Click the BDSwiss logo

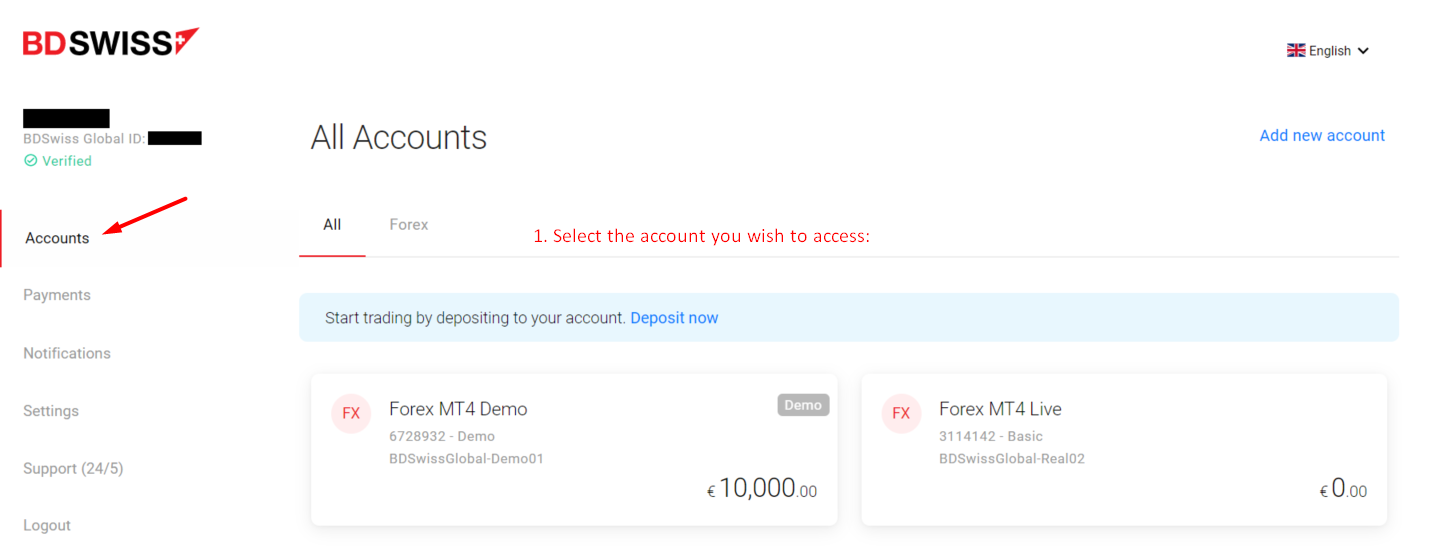click(111, 42)
